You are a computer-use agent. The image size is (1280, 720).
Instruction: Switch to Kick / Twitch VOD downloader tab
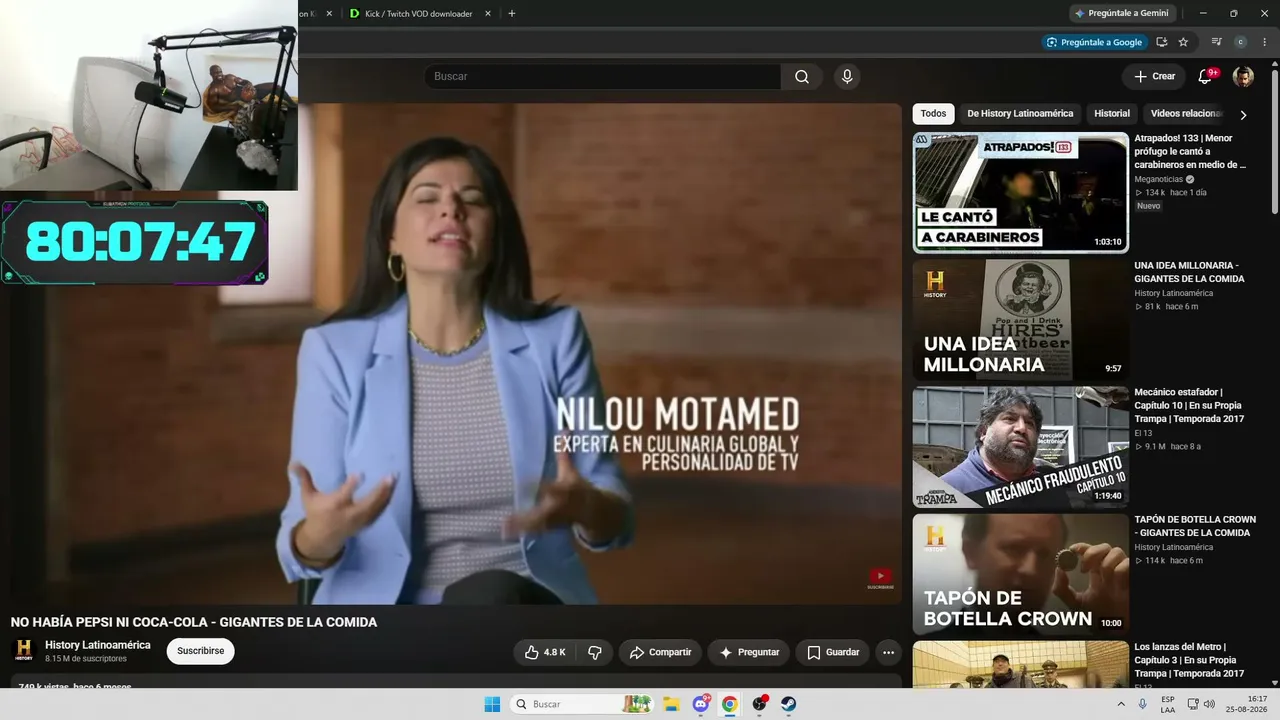coord(418,14)
